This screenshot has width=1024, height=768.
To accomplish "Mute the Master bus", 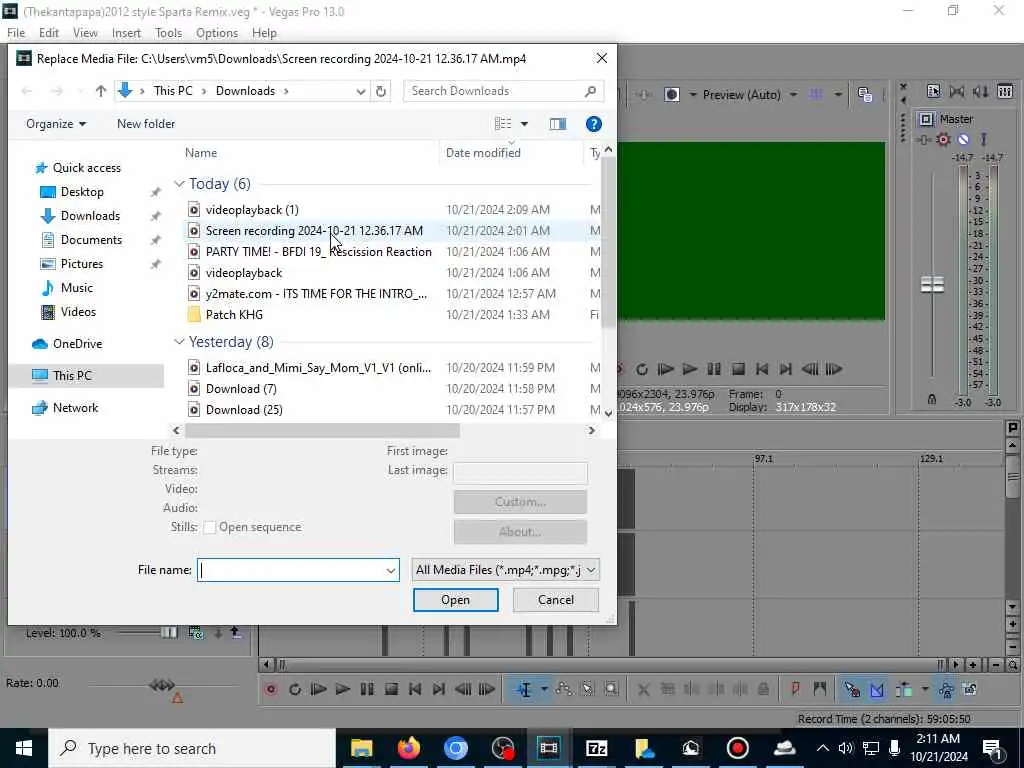I will point(963,139).
